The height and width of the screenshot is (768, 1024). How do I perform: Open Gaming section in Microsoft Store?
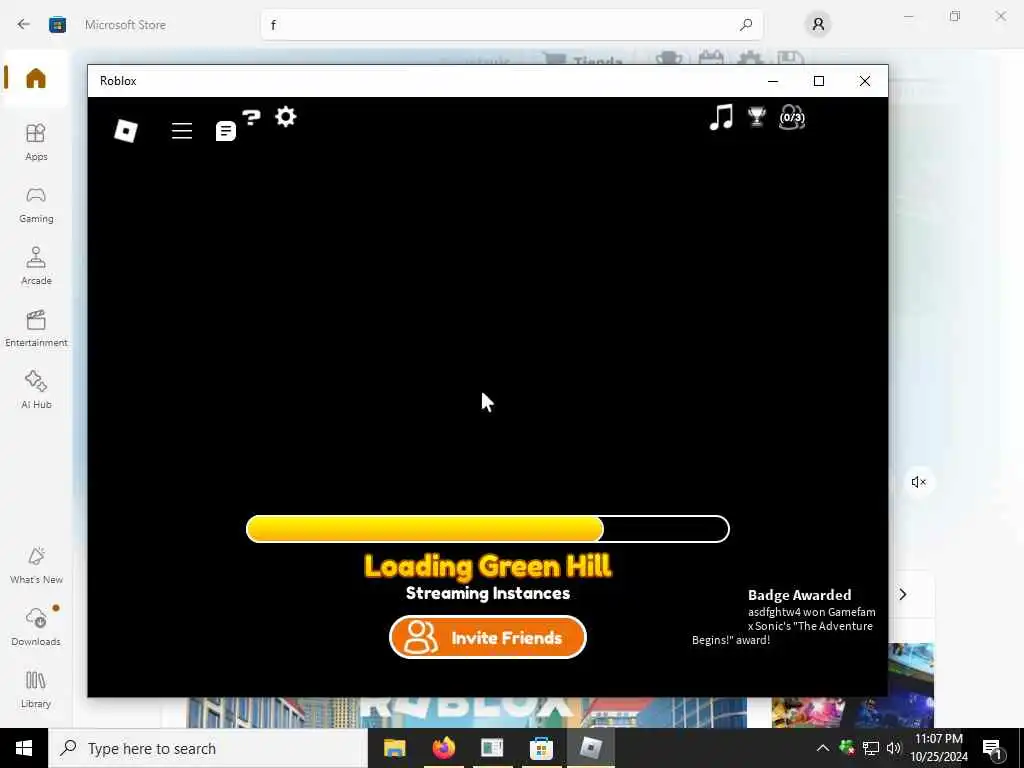pyautogui.click(x=36, y=204)
